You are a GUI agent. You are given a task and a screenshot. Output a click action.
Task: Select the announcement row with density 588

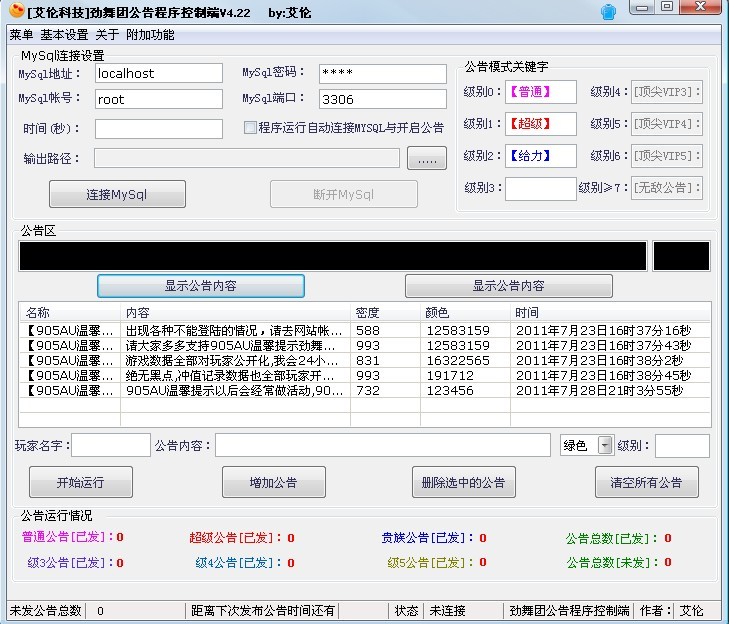[x=200, y=330]
